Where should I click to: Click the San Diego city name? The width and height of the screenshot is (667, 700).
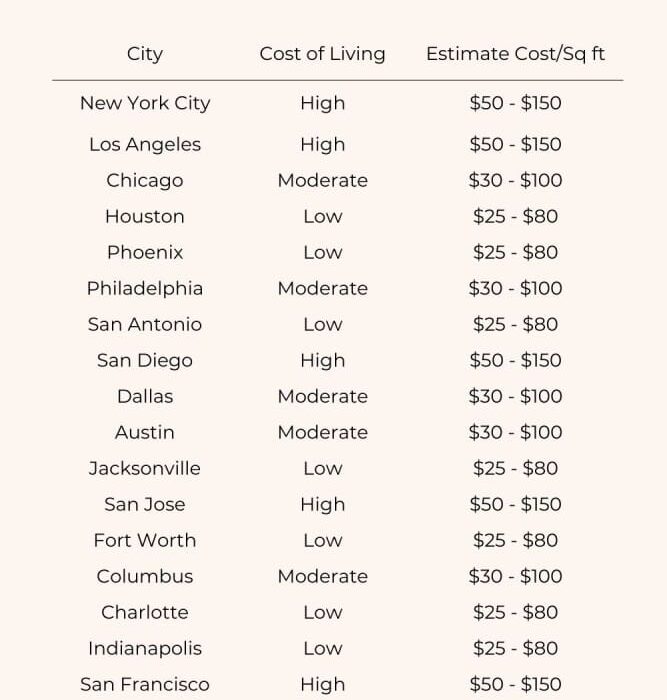145,360
